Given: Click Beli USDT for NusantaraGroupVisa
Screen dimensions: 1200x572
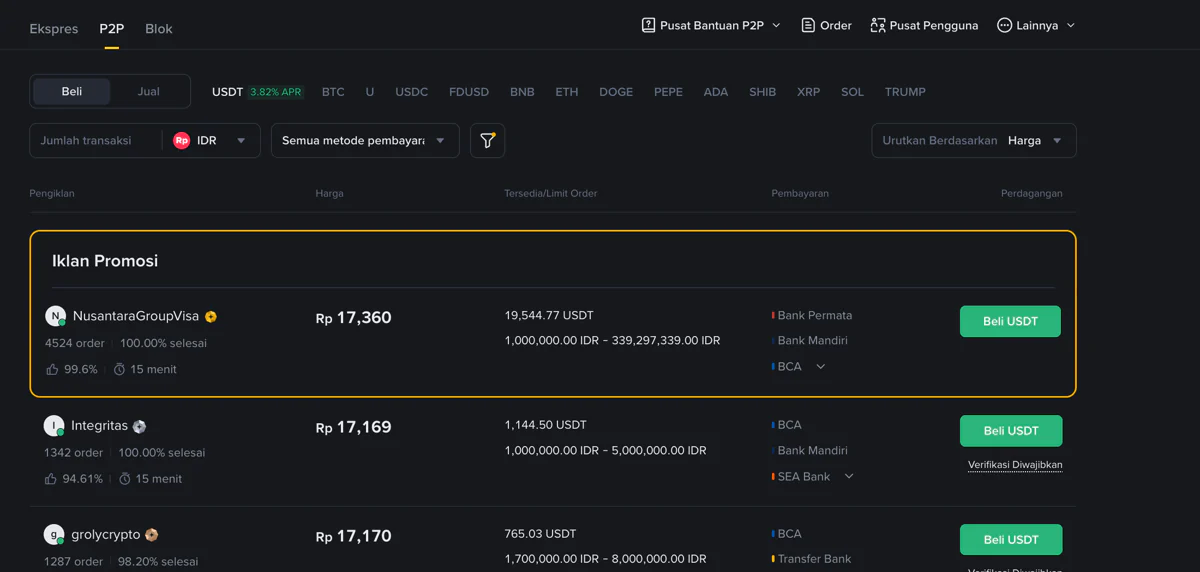Looking at the screenshot, I should (1010, 321).
